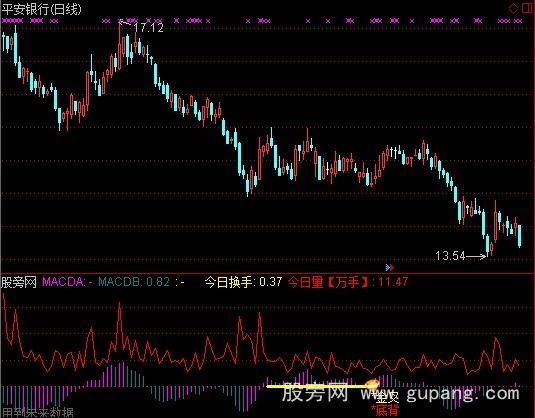
Task: Click the 13.54 low price label
Action: point(450,256)
